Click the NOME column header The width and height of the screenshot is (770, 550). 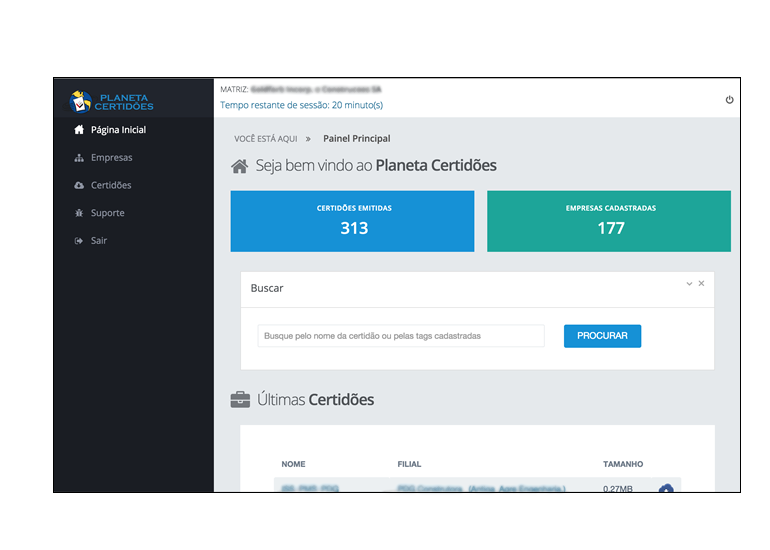293,464
